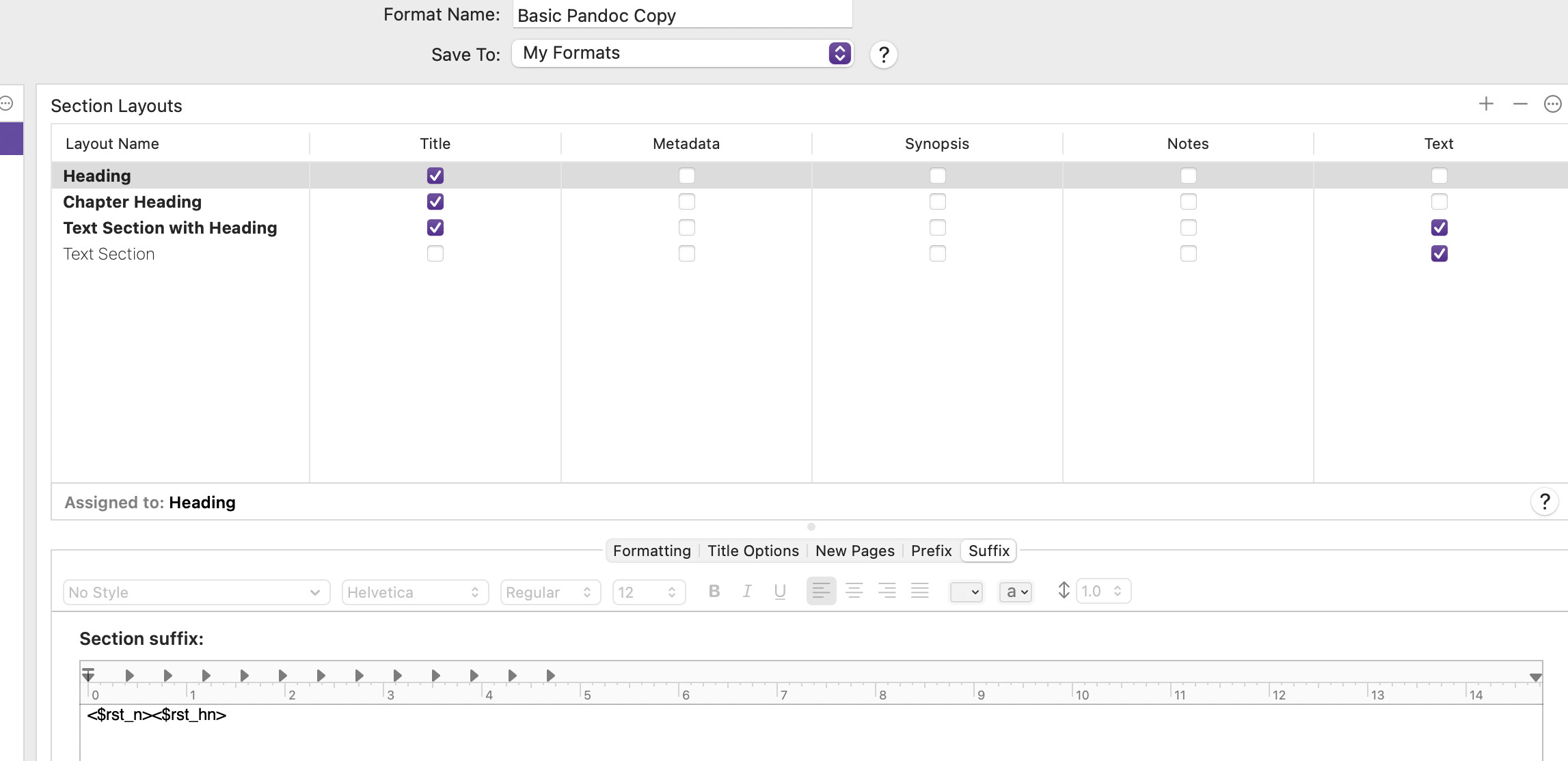Click the help button next to Assigned to
Viewport: 1568px width, 761px height.
[1544, 502]
